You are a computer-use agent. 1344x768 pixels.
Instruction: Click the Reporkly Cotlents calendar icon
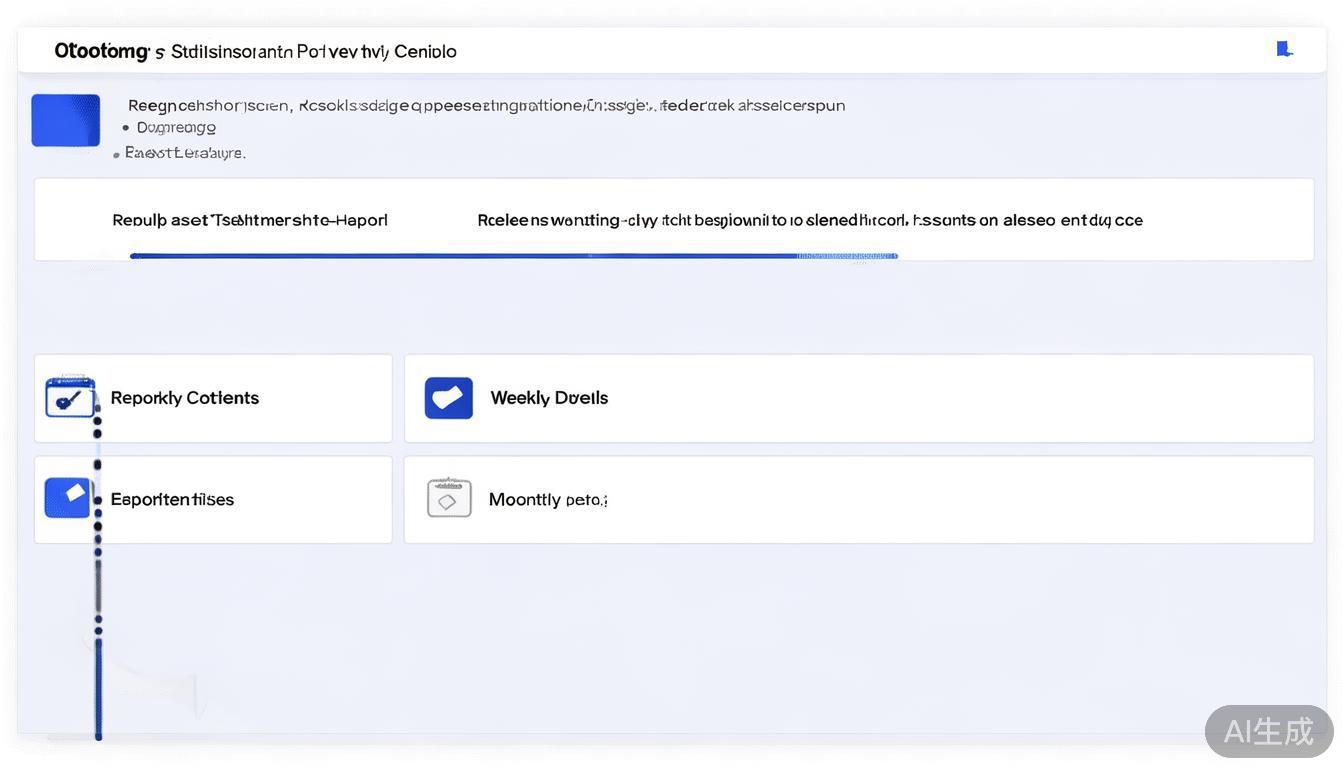70,397
